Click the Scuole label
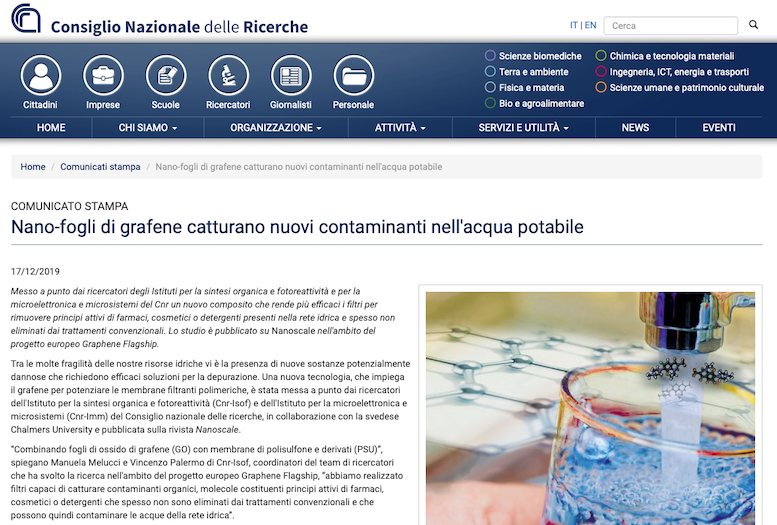The width and height of the screenshot is (777, 525). pos(166,105)
